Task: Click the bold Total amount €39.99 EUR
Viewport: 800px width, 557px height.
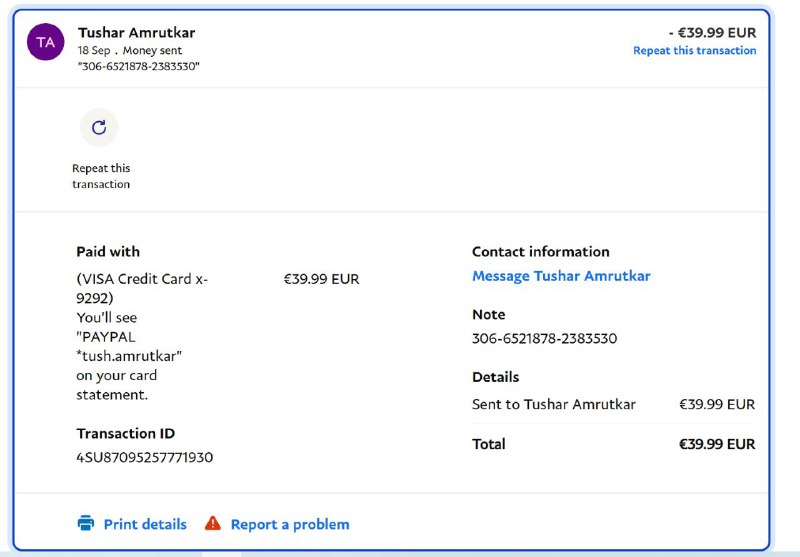Action: coord(717,444)
